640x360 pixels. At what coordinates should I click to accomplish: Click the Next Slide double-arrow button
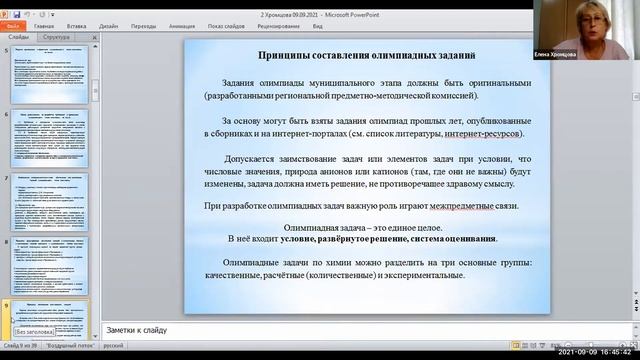(636, 309)
